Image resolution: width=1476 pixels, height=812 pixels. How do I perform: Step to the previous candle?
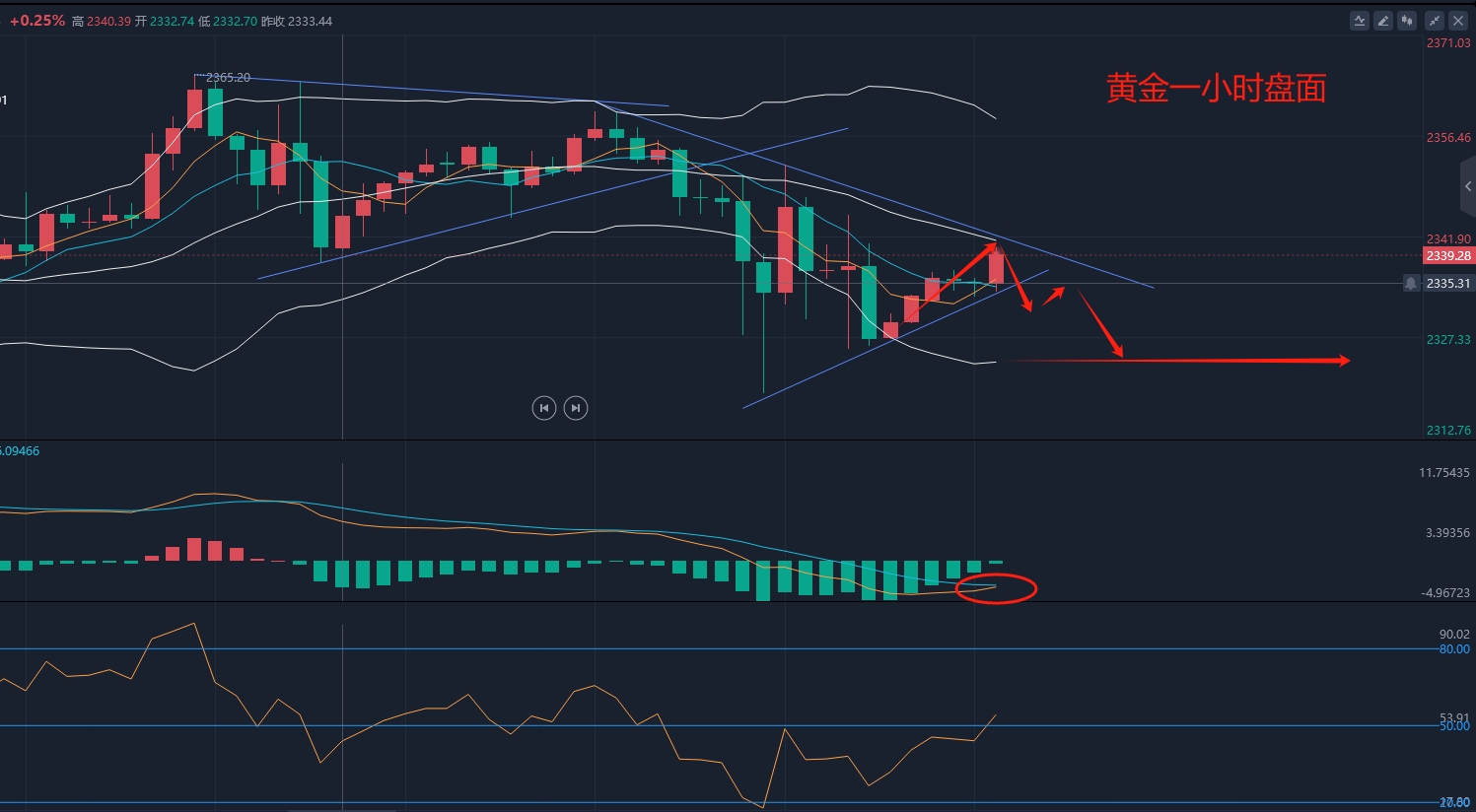pyautogui.click(x=544, y=408)
